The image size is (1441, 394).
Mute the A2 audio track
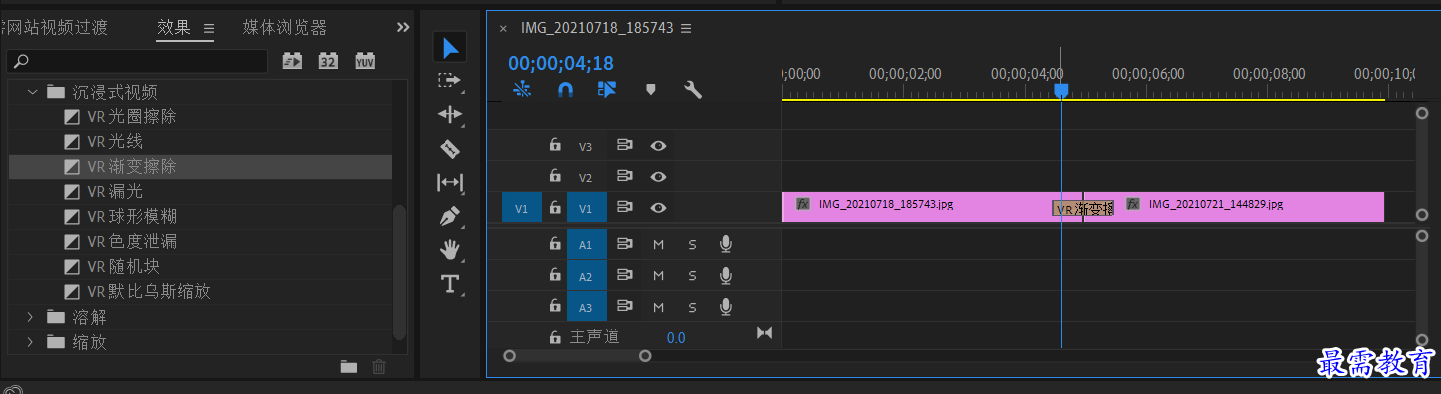pyautogui.click(x=658, y=276)
